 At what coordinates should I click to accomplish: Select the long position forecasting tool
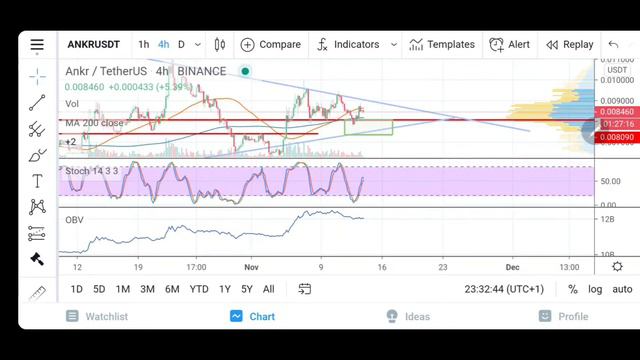pyautogui.click(x=37, y=233)
